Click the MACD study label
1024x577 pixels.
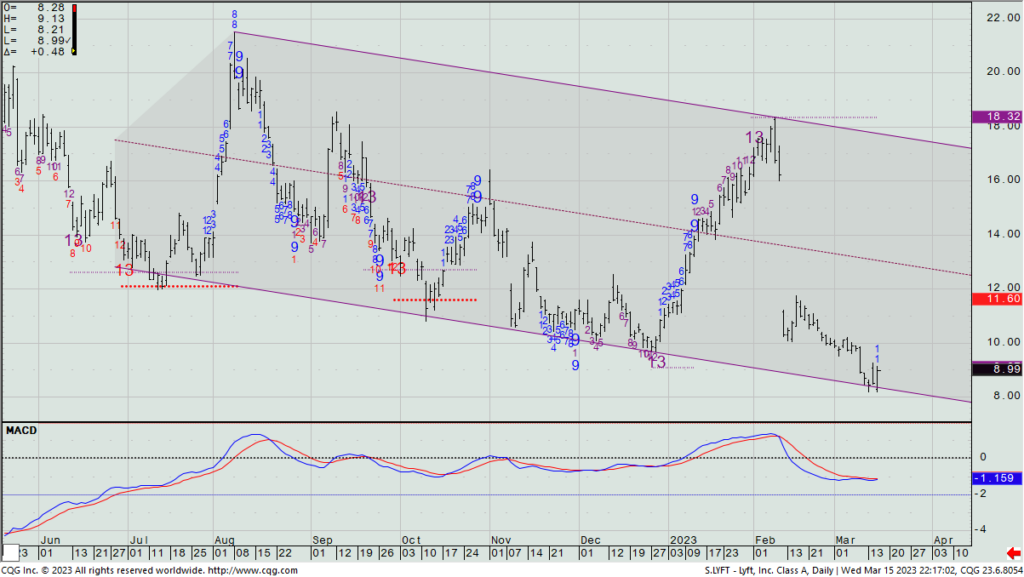click(x=22, y=431)
